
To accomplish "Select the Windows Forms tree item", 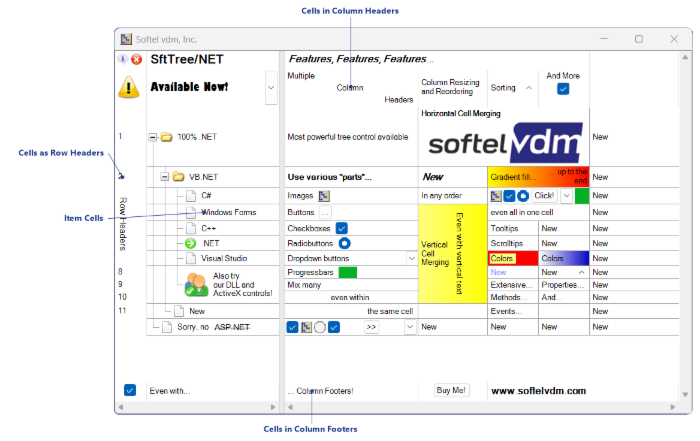I will (x=229, y=212).
